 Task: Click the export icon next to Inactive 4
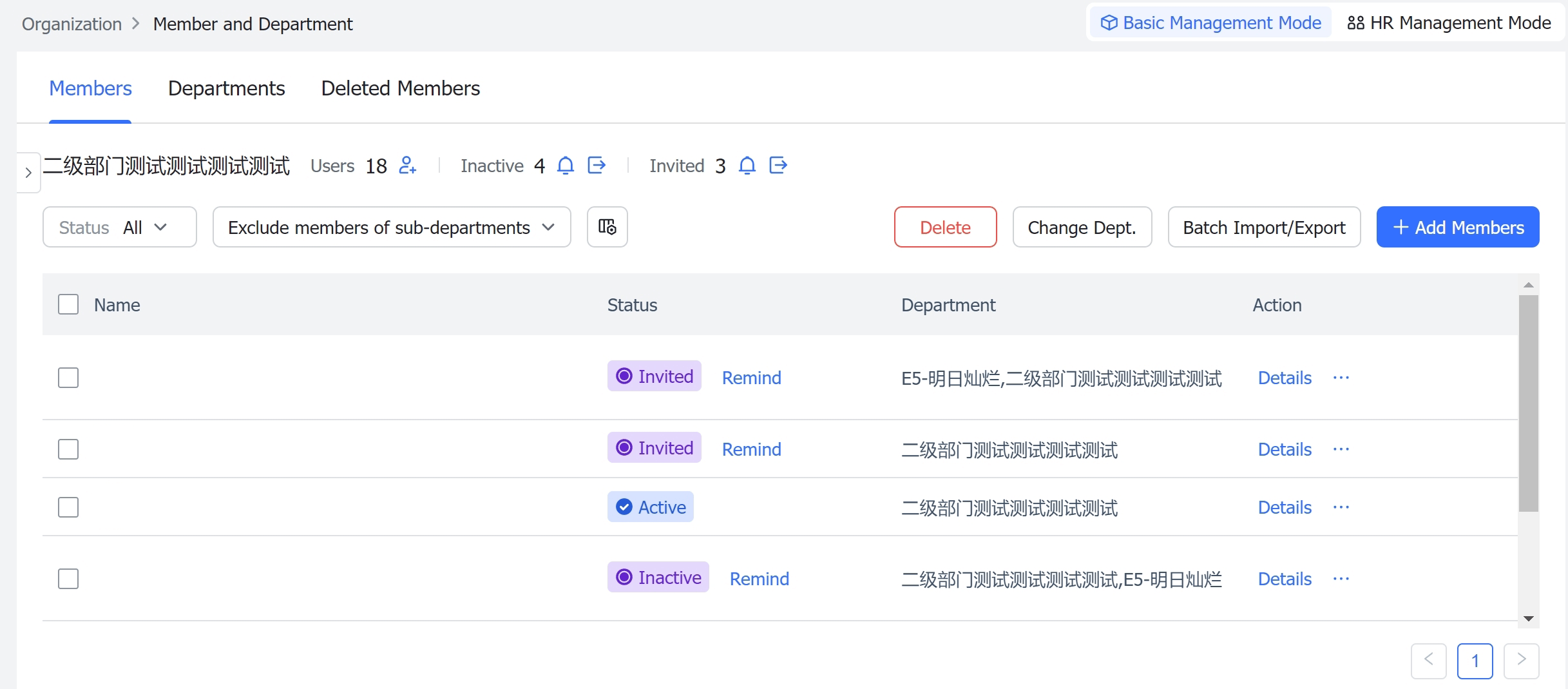(597, 166)
